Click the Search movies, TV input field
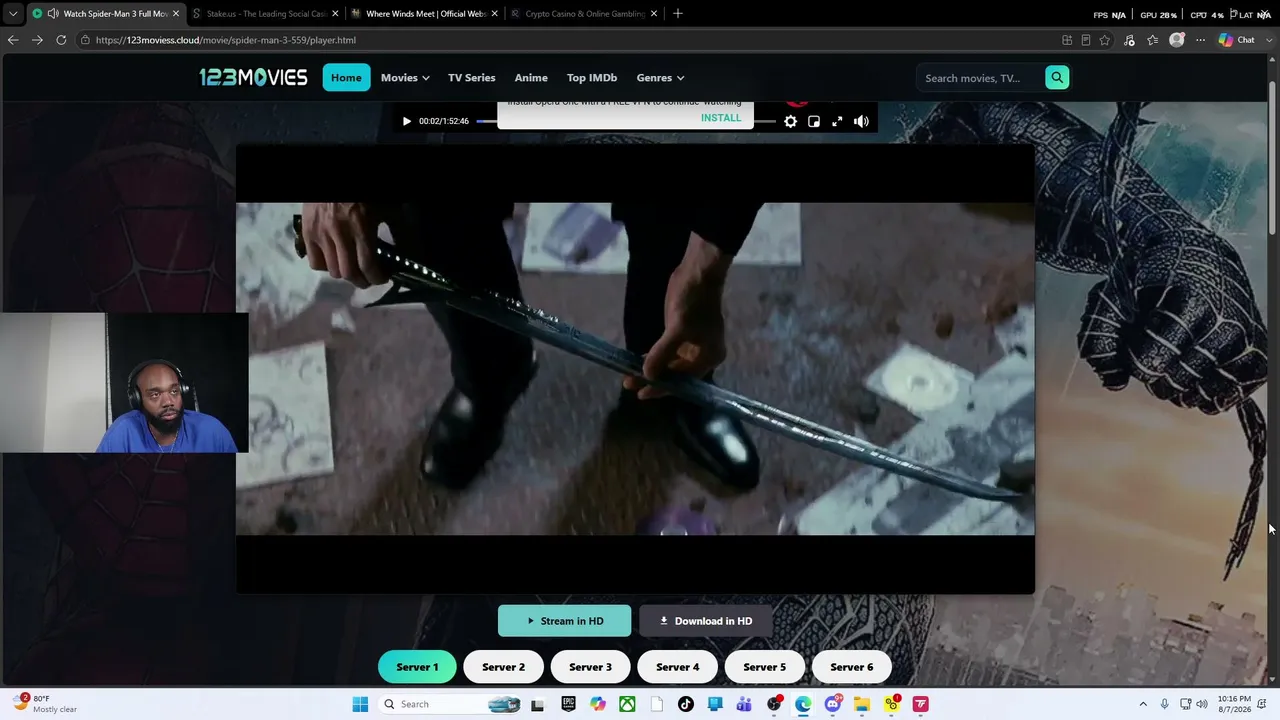Screen dimensions: 1280x720 click(980, 78)
